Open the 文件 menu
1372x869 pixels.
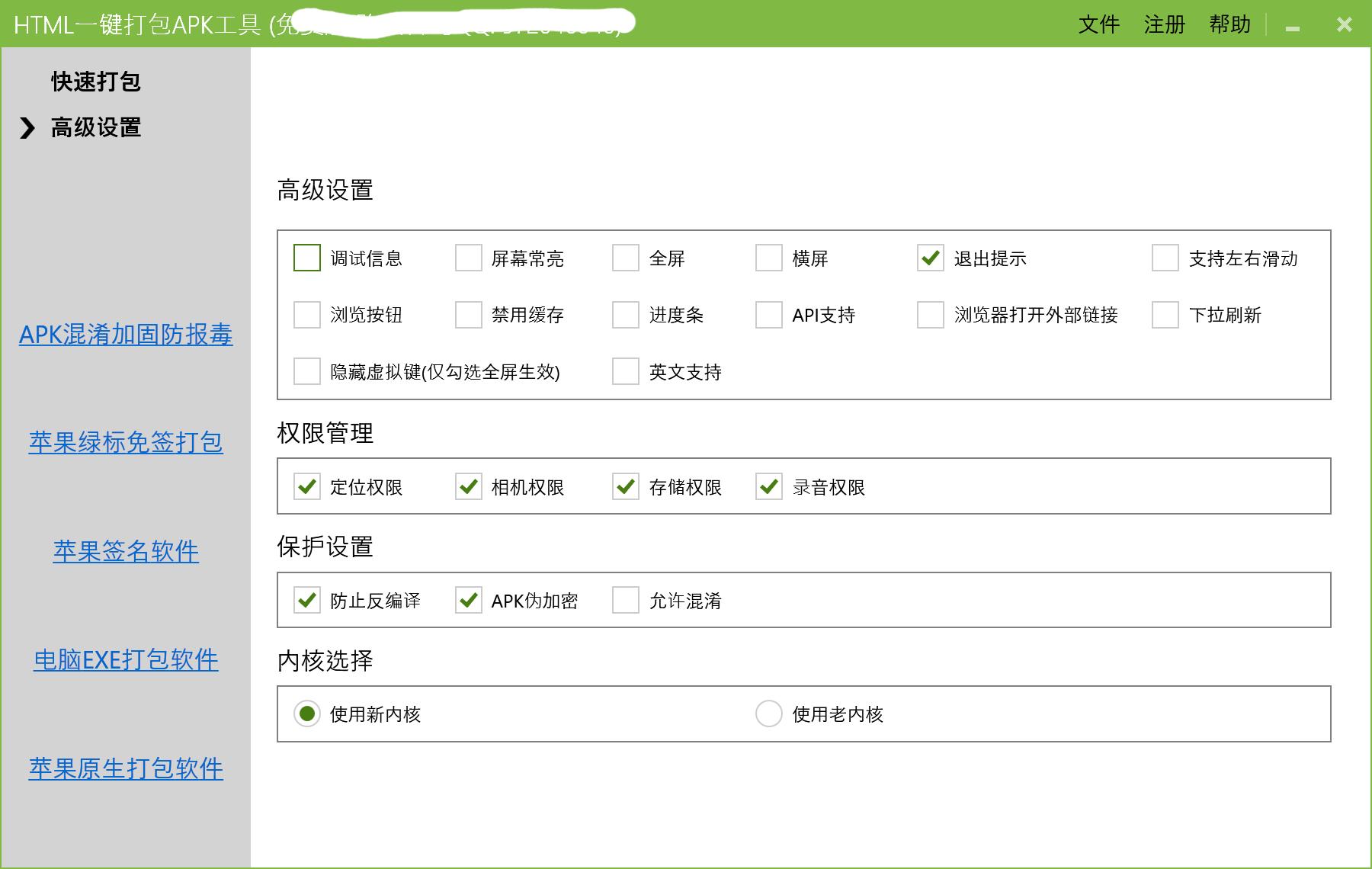click(x=1098, y=24)
